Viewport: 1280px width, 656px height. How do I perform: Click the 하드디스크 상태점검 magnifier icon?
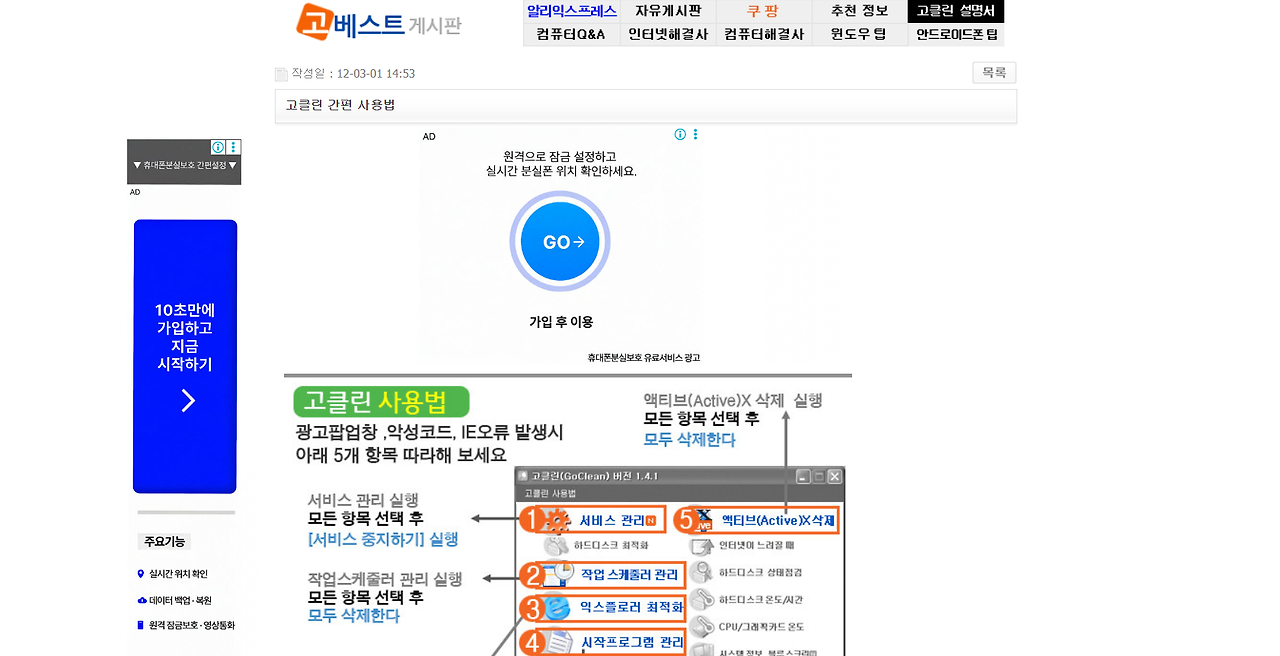tap(704, 572)
